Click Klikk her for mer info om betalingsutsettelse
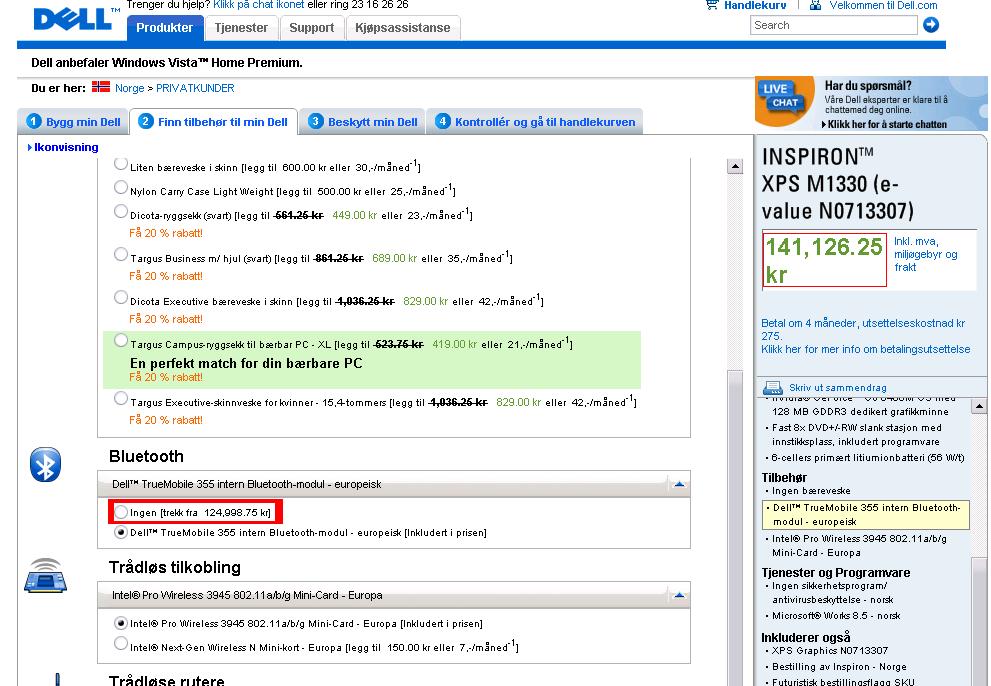991x686 pixels. (x=865, y=349)
